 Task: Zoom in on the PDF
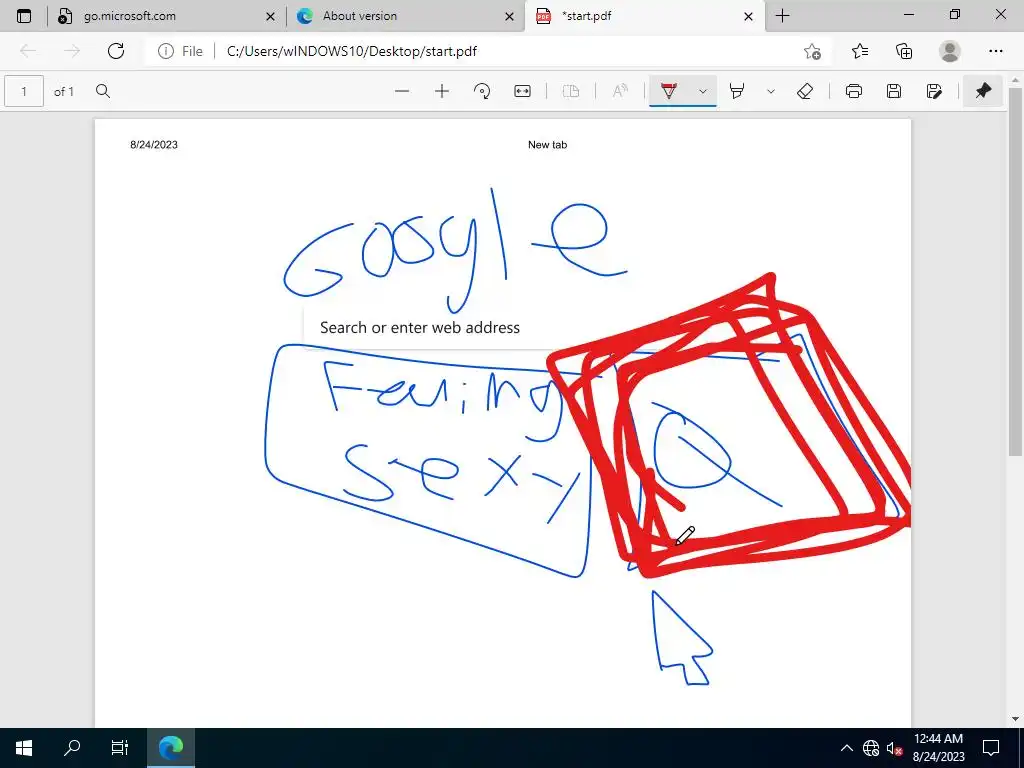[442, 91]
